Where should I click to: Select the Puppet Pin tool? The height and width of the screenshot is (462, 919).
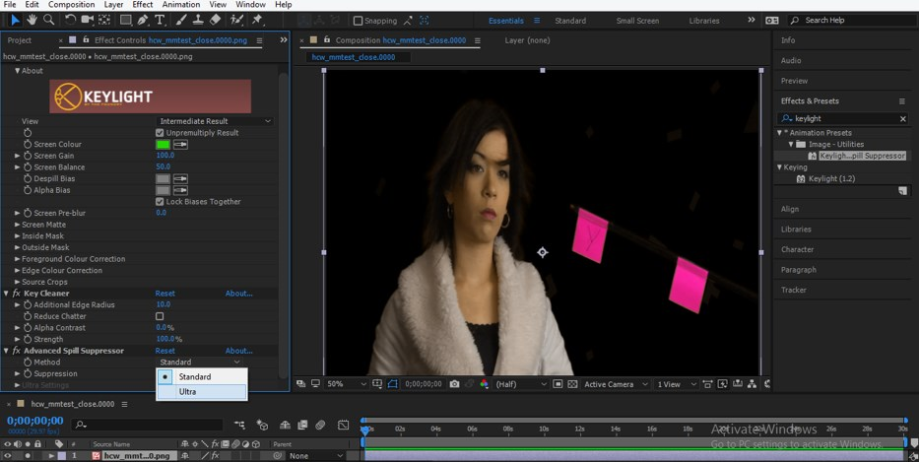click(257, 20)
